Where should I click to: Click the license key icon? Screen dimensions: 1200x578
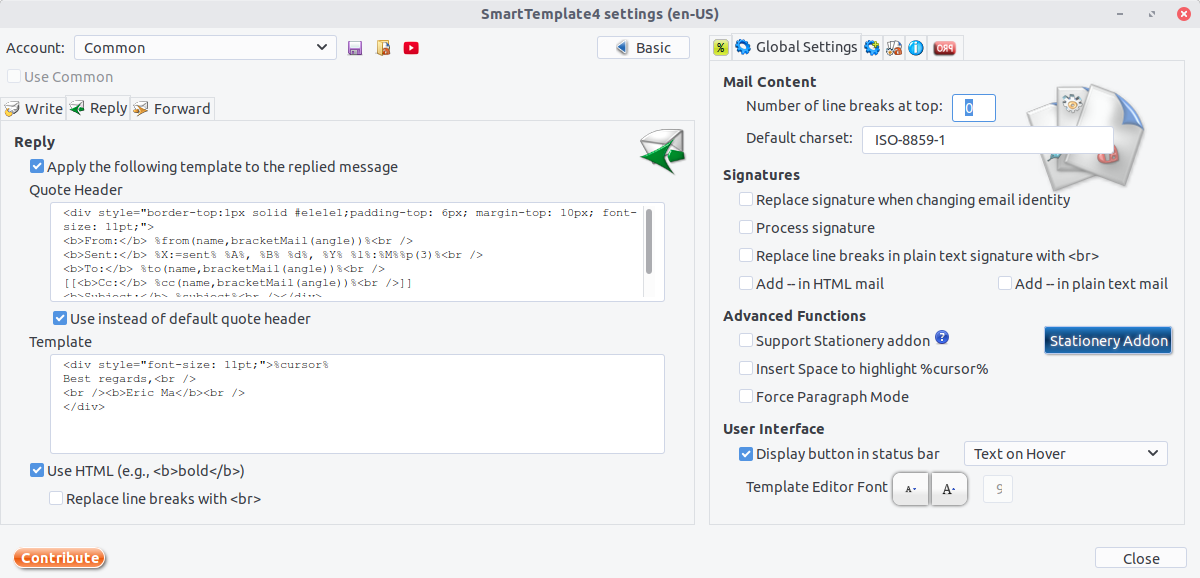click(x=893, y=47)
